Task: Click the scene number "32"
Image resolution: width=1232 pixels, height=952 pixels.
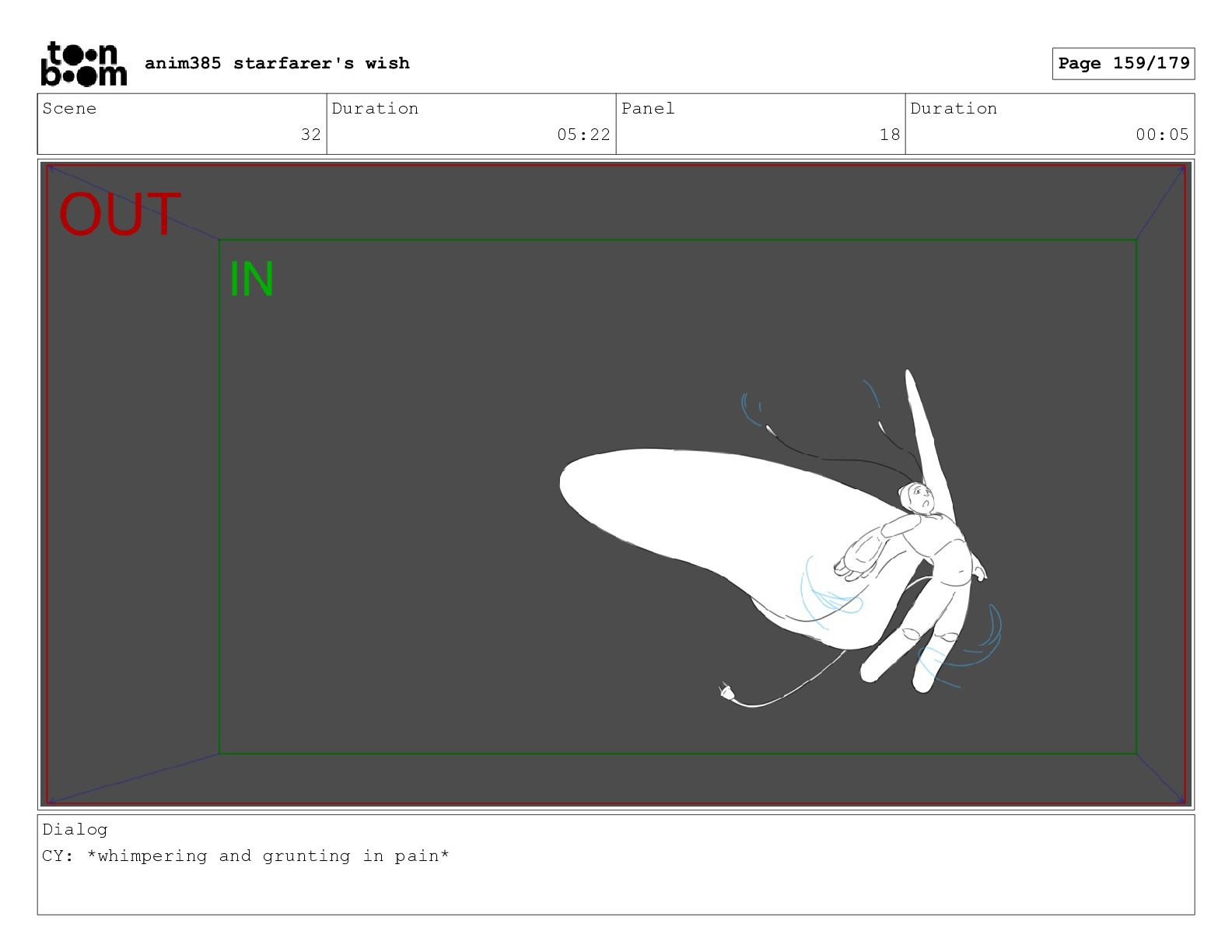Action: click(x=311, y=135)
